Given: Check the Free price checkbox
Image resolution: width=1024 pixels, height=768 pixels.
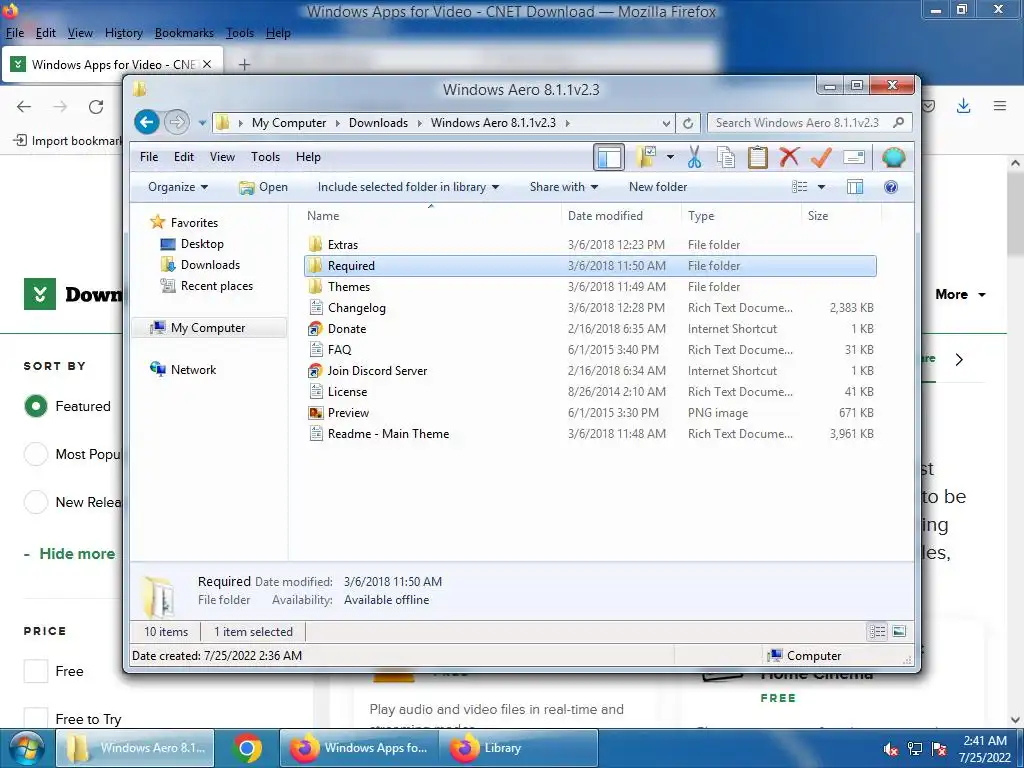Looking at the screenshot, I should [x=35, y=671].
